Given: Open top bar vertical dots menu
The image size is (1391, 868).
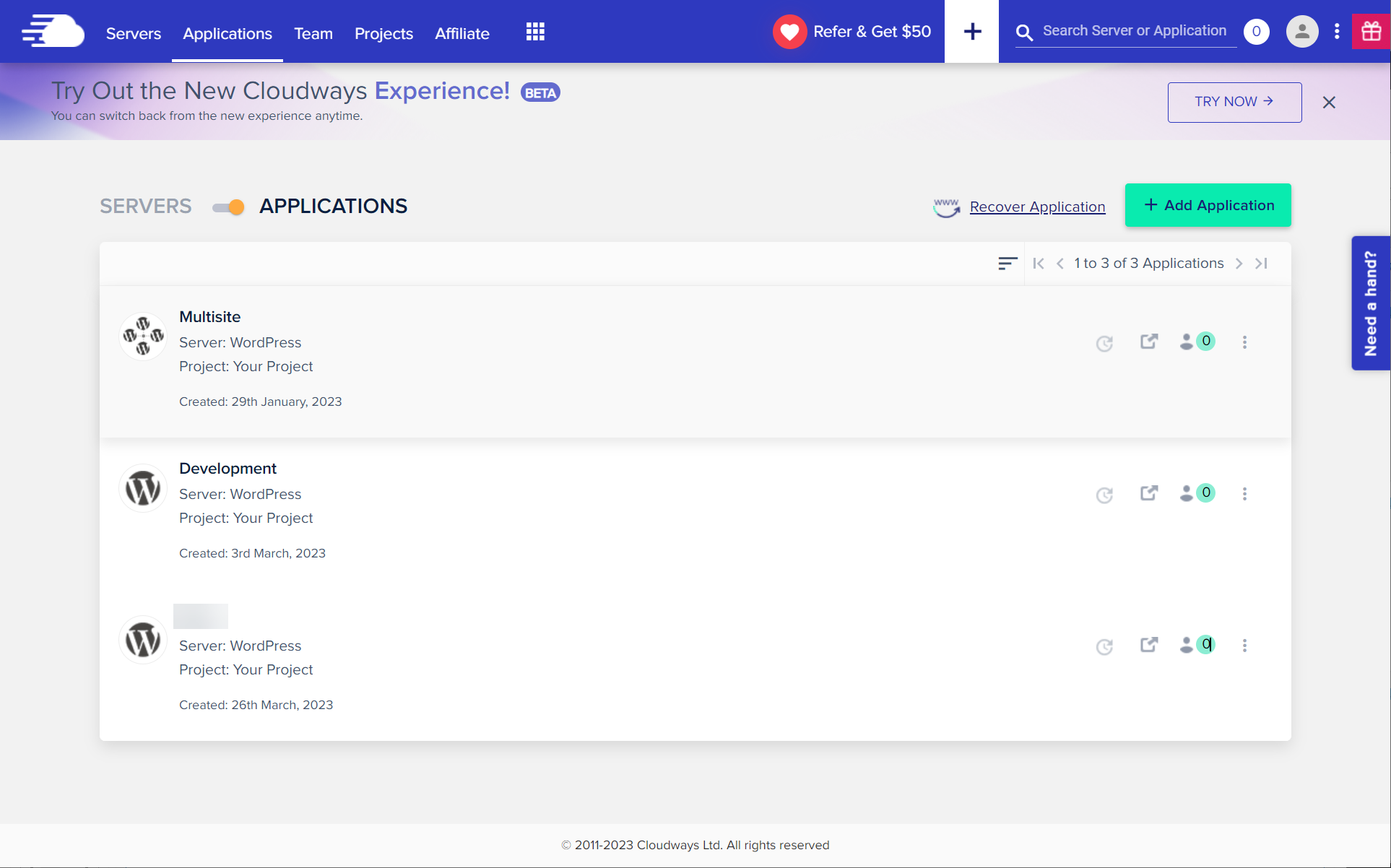Looking at the screenshot, I should point(1337,32).
